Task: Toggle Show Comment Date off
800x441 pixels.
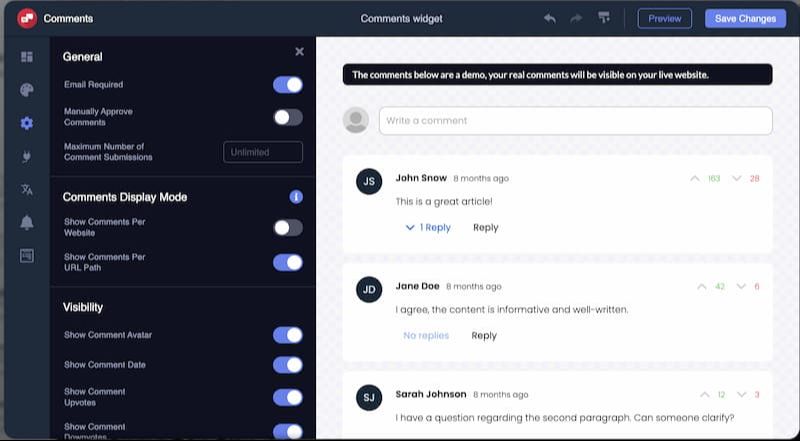Action: (288, 364)
